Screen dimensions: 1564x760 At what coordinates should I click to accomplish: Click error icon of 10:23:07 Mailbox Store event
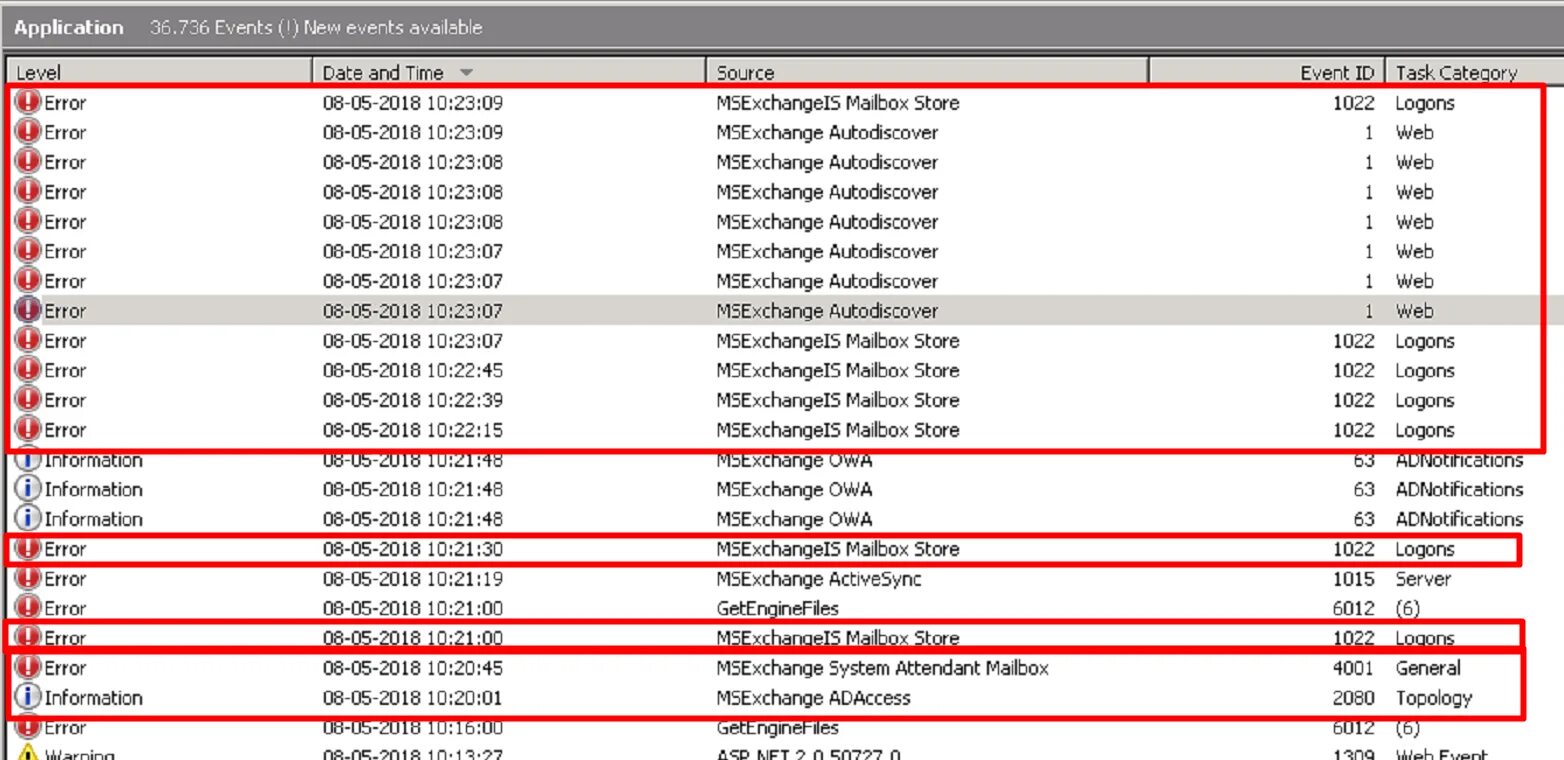[29, 340]
